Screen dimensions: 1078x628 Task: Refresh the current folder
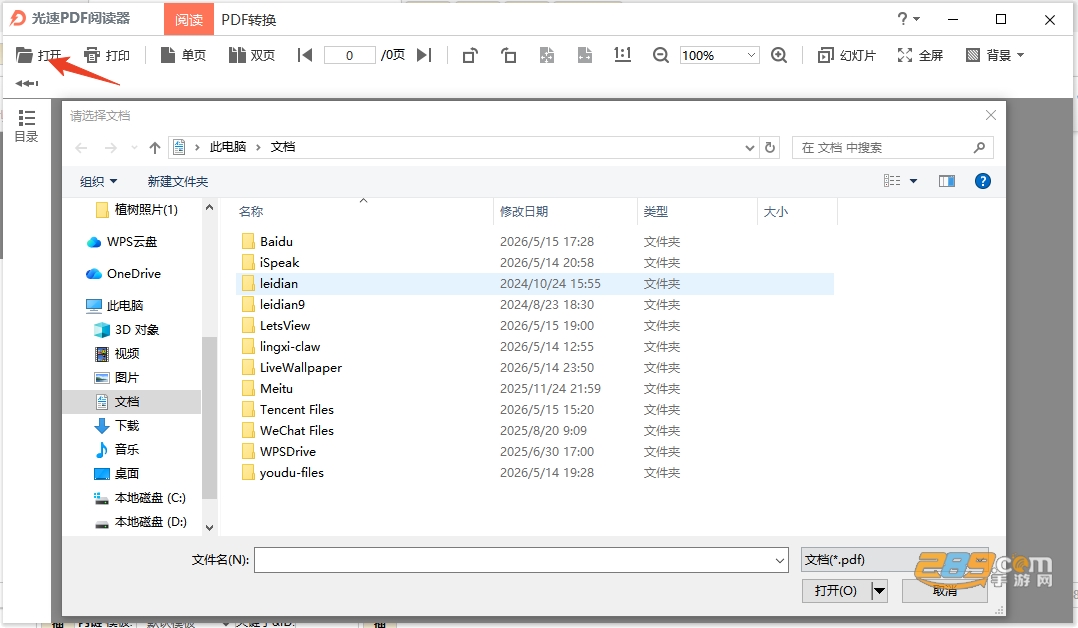tap(770, 147)
